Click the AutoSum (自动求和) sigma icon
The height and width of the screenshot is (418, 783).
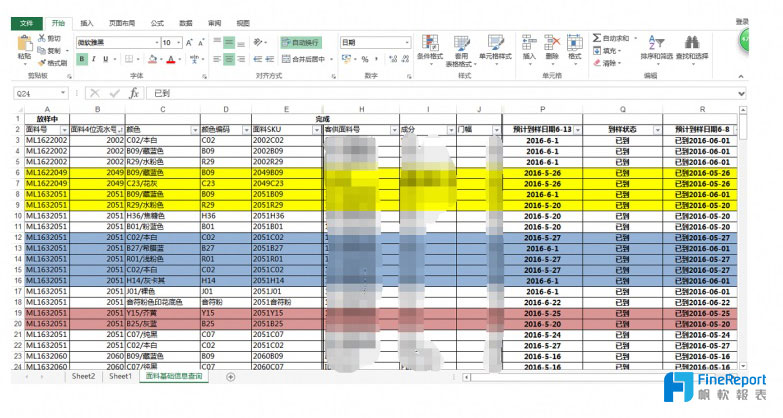[x=597, y=38]
